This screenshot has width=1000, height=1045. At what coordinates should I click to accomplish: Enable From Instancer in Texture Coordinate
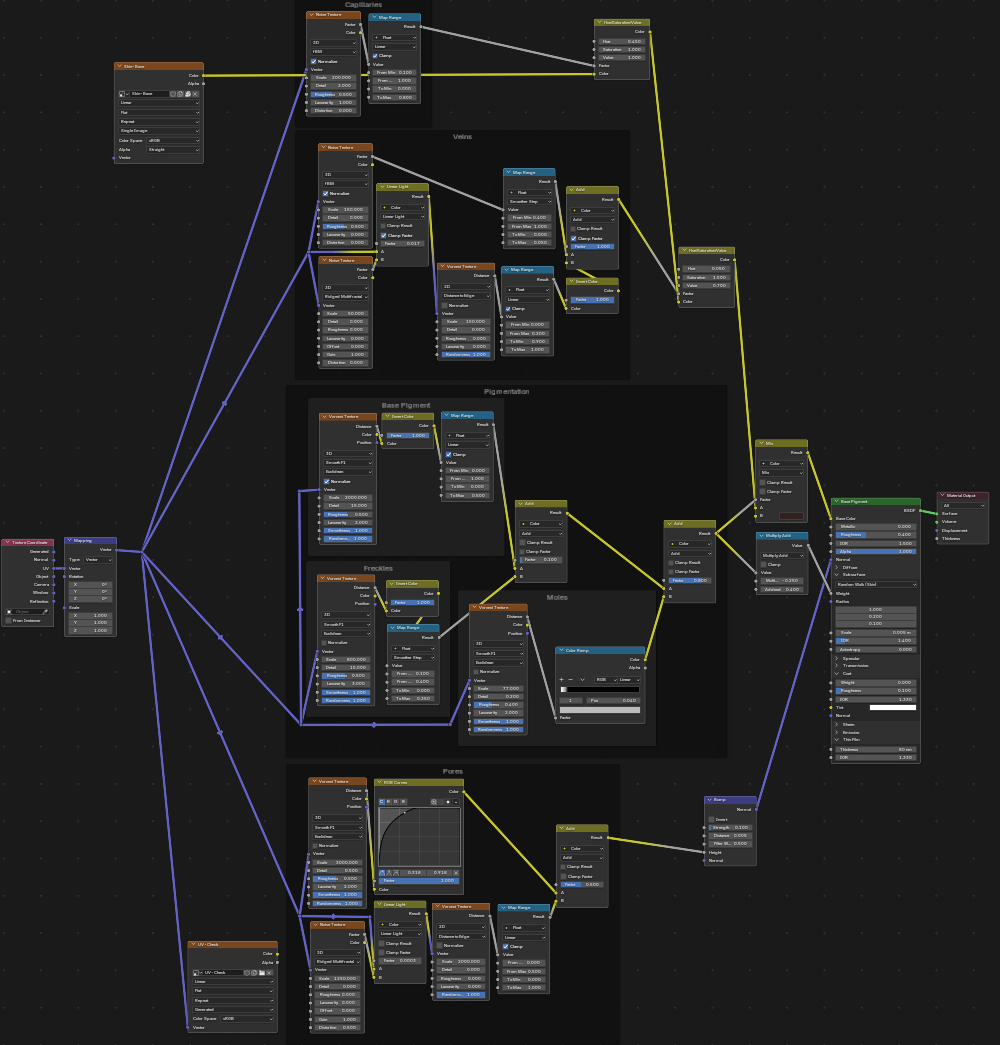pyautogui.click(x=9, y=620)
